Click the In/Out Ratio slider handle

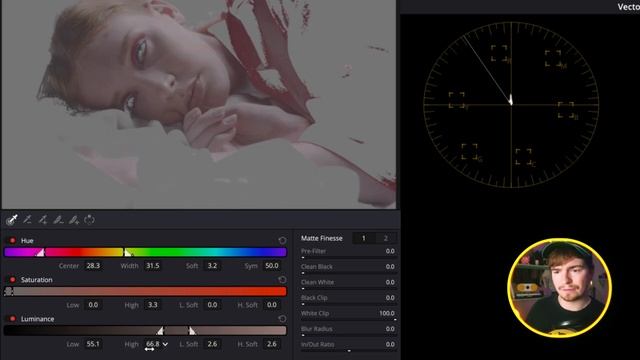pyautogui.click(x=349, y=351)
